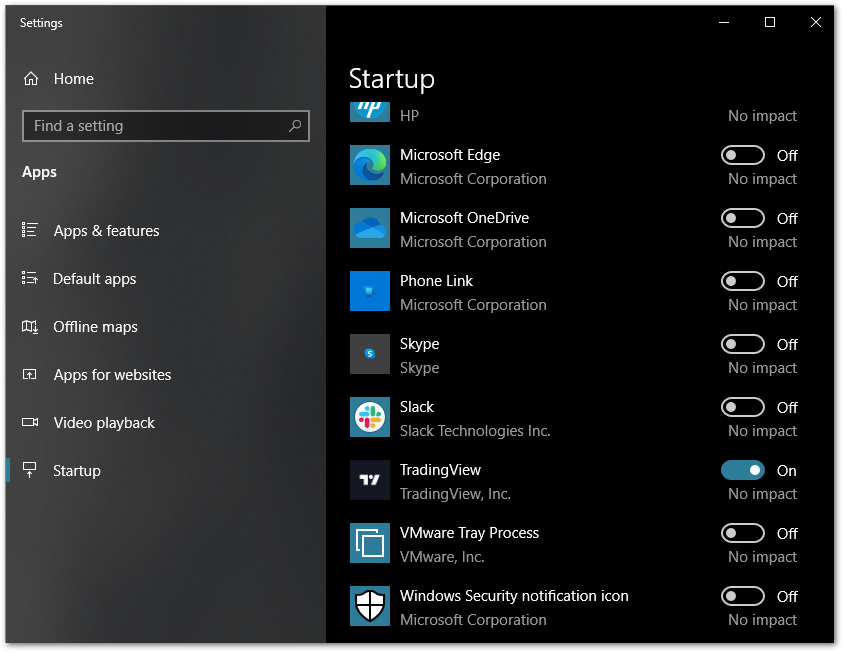
Task: Click the Home house icon
Action: (x=31, y=79)
